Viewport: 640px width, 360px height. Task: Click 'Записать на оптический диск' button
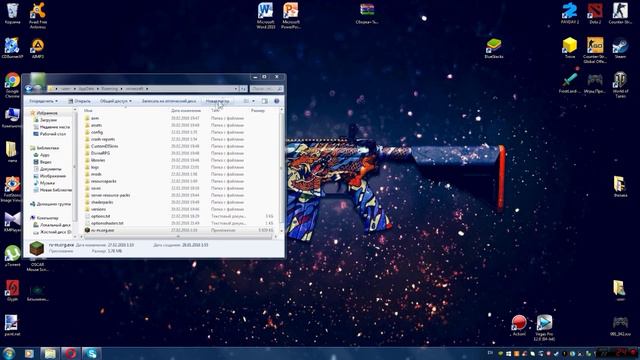point(169,101)
